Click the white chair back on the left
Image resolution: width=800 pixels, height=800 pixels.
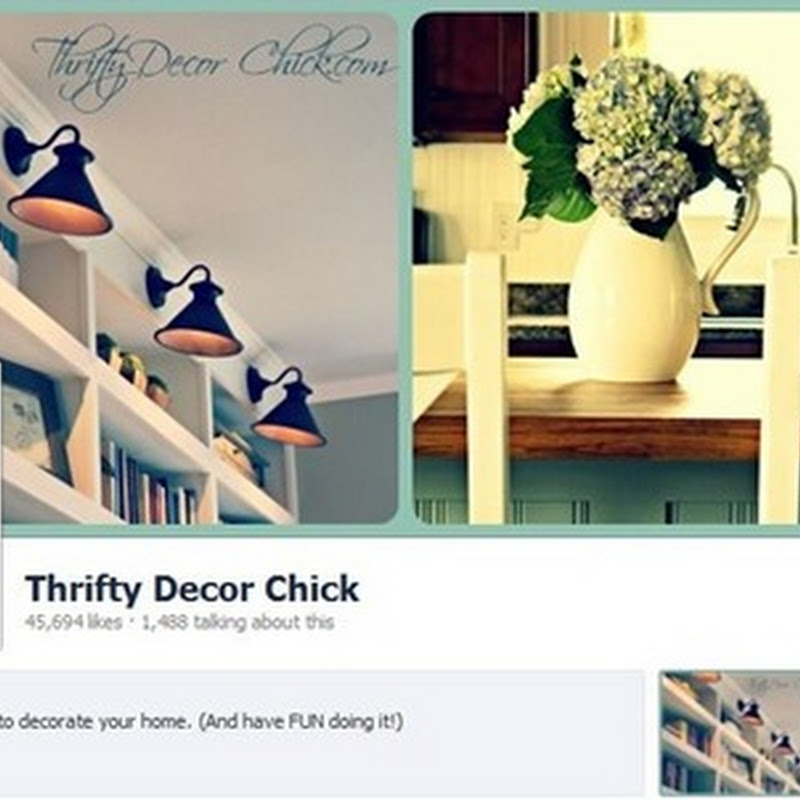pos(486,388)
